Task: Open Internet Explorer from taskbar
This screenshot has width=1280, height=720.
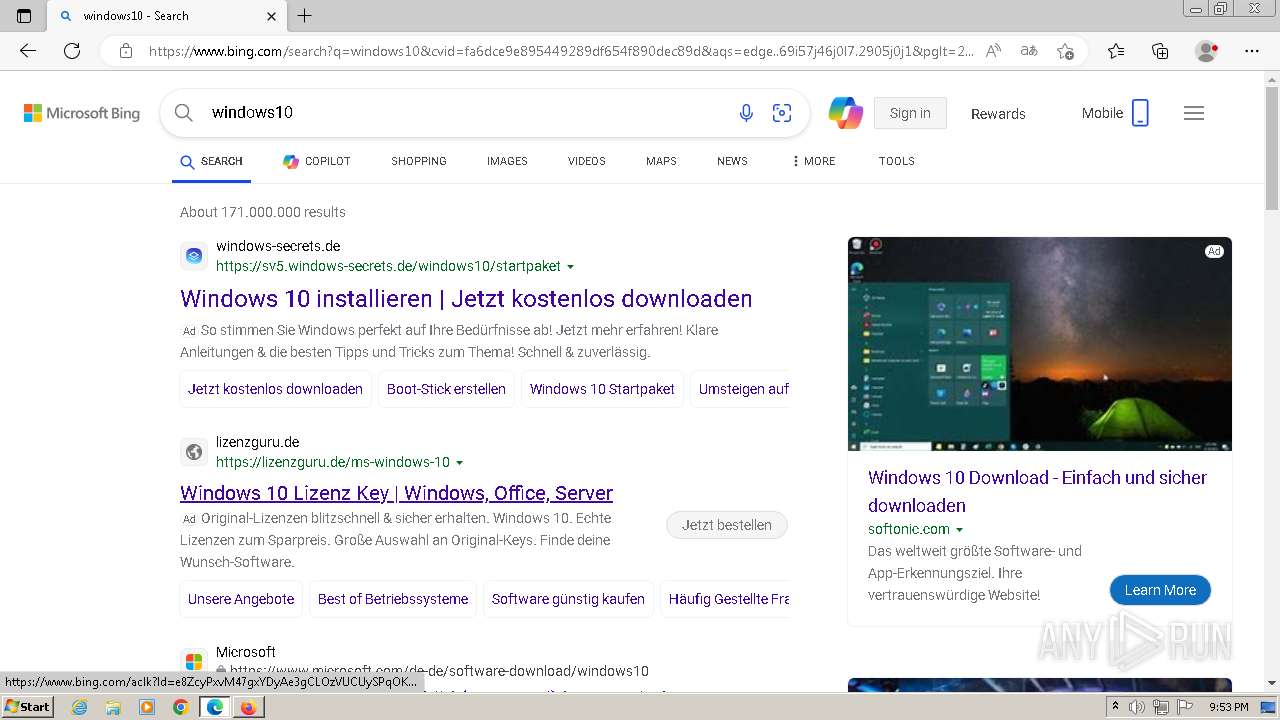Action: tap(79, 707)
